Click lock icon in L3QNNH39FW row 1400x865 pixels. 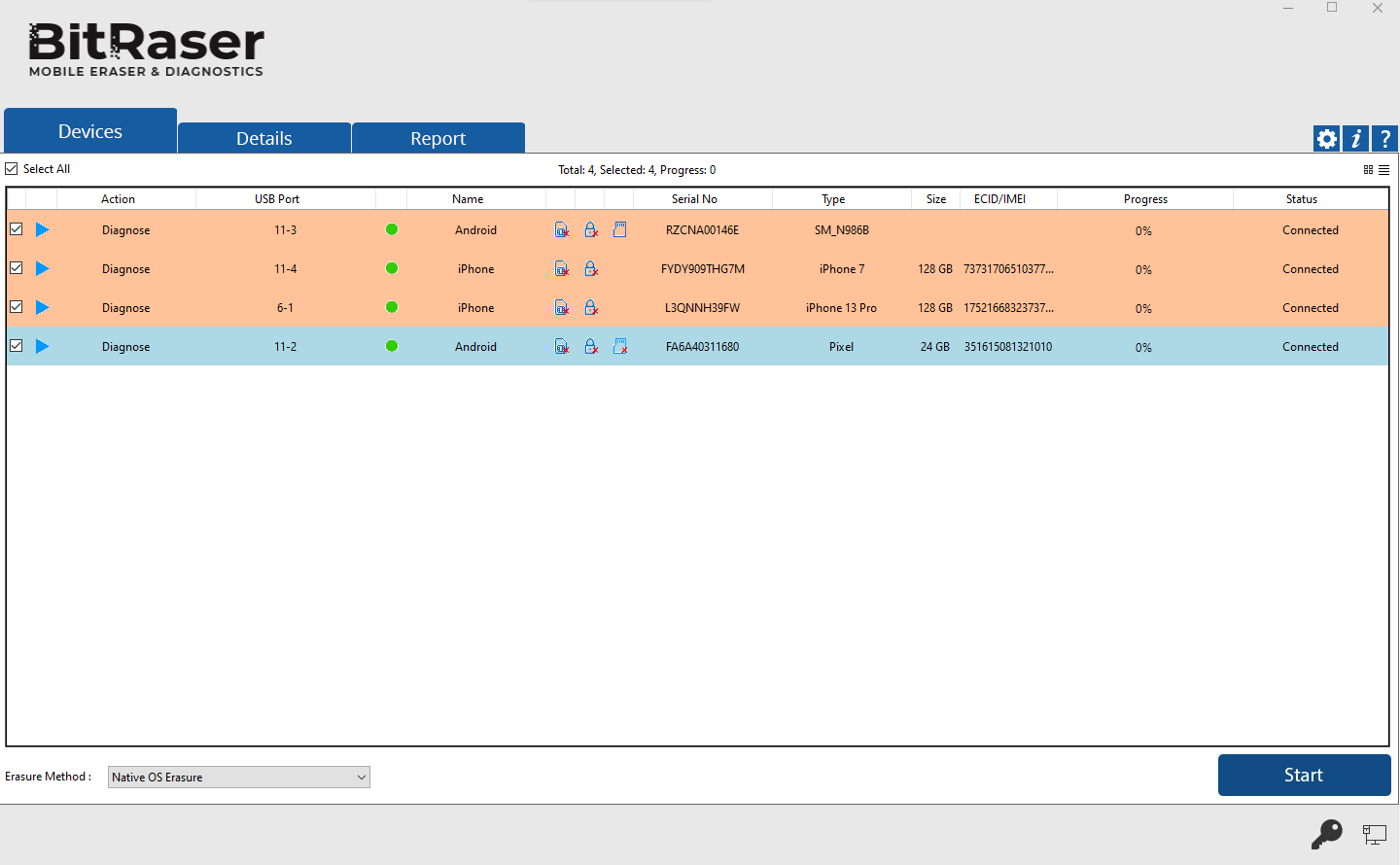pos(591,308)
